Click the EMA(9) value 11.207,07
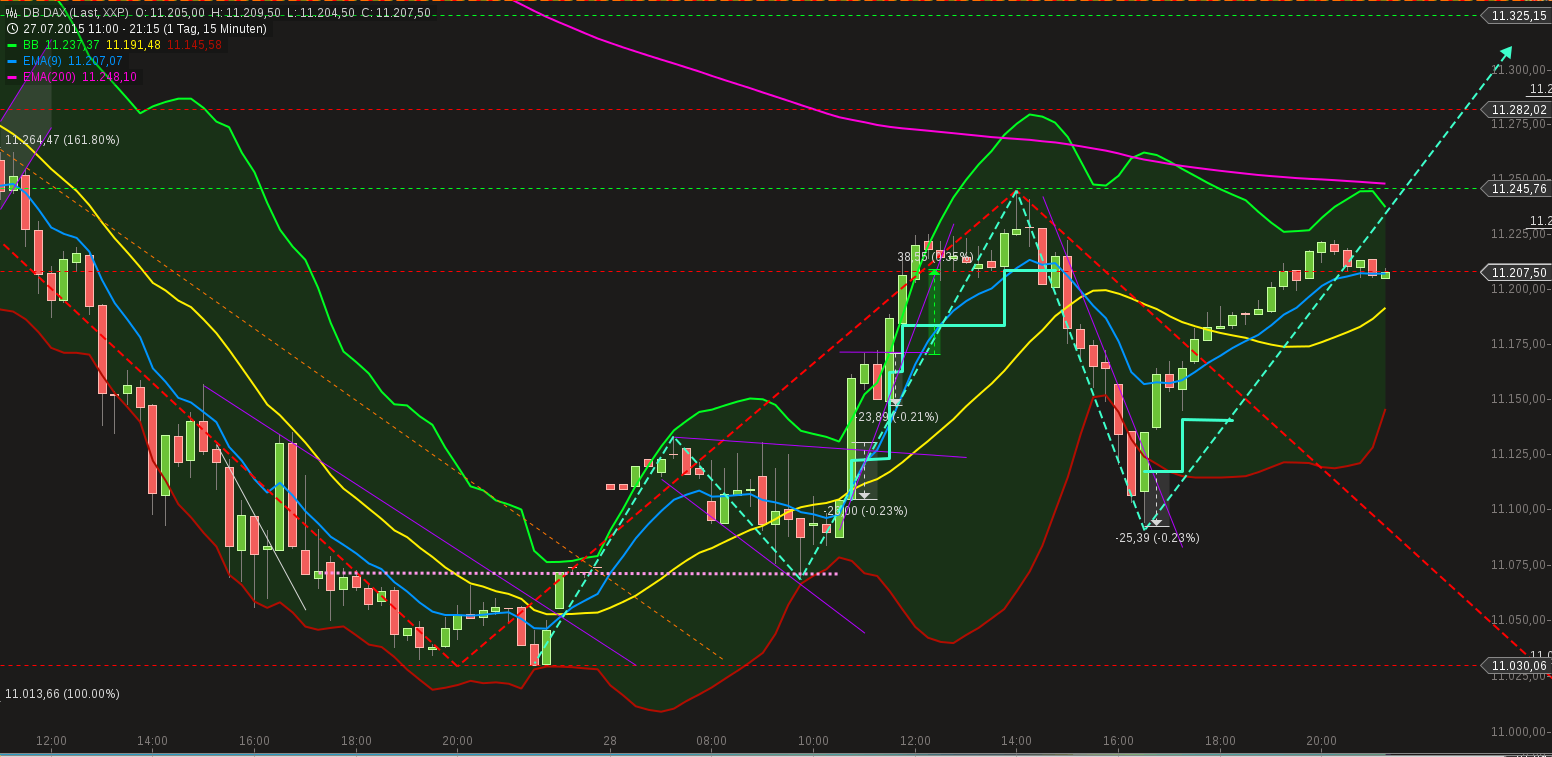This screenshot has width=1552, height=757. coord(95,61)
